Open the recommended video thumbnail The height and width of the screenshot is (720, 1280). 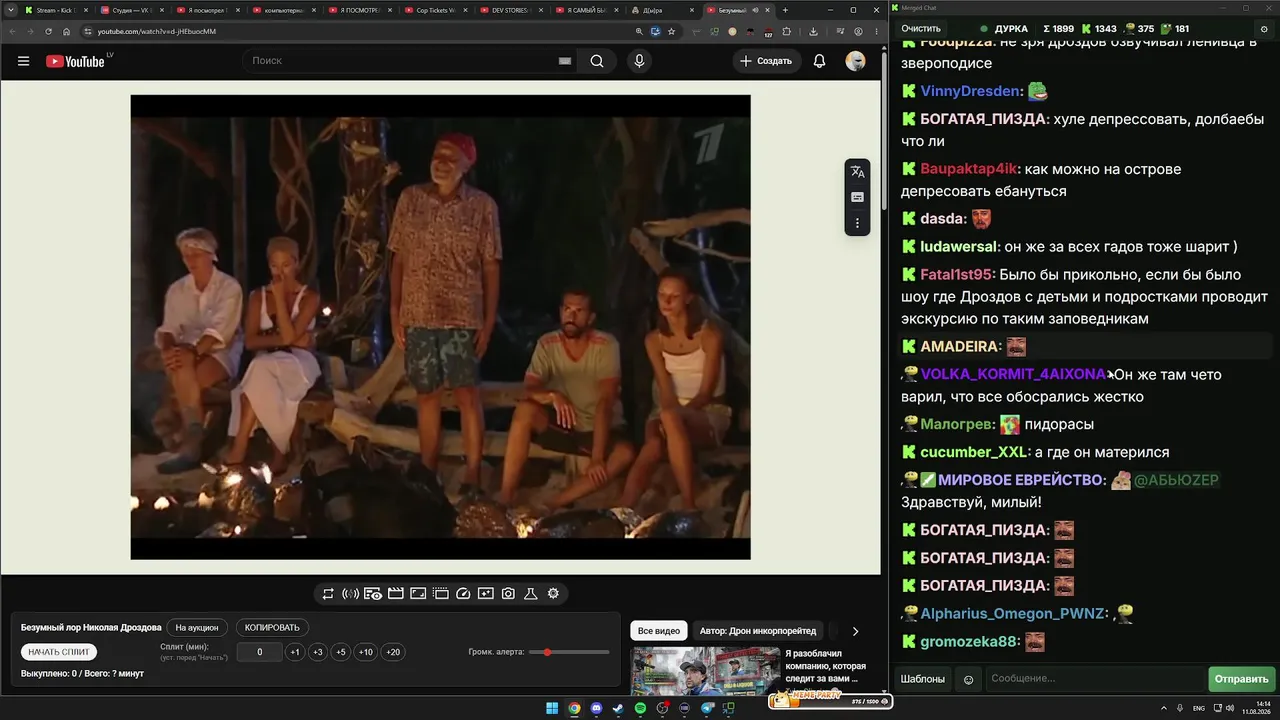pyautogui.click(x=705, y=671)
